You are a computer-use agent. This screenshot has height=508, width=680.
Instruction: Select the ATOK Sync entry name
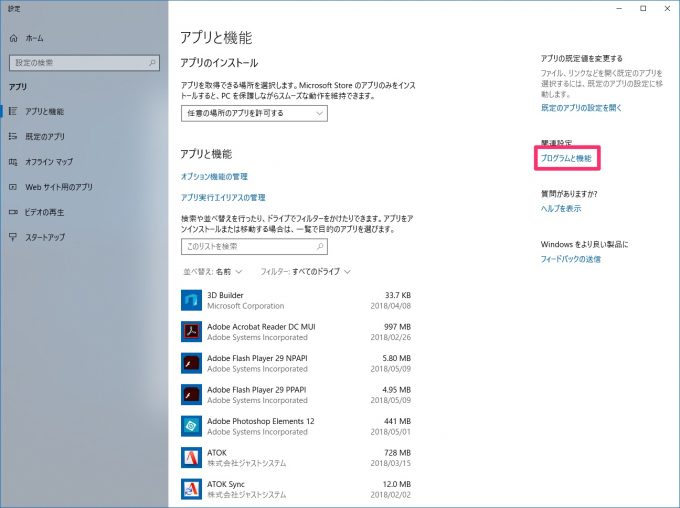(x=226, y=484)
